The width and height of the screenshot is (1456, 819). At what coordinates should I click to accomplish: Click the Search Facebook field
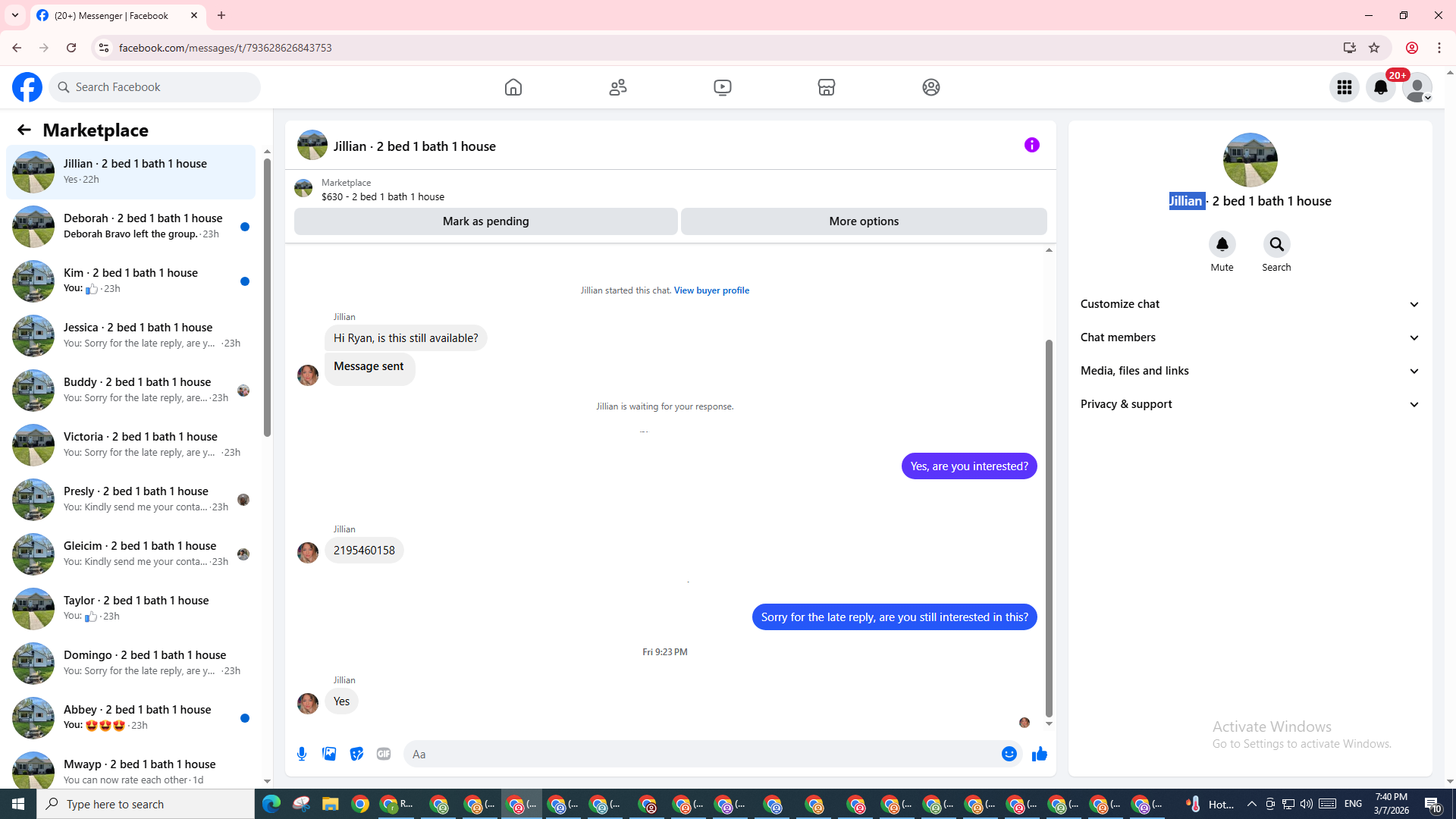[155, 87]
